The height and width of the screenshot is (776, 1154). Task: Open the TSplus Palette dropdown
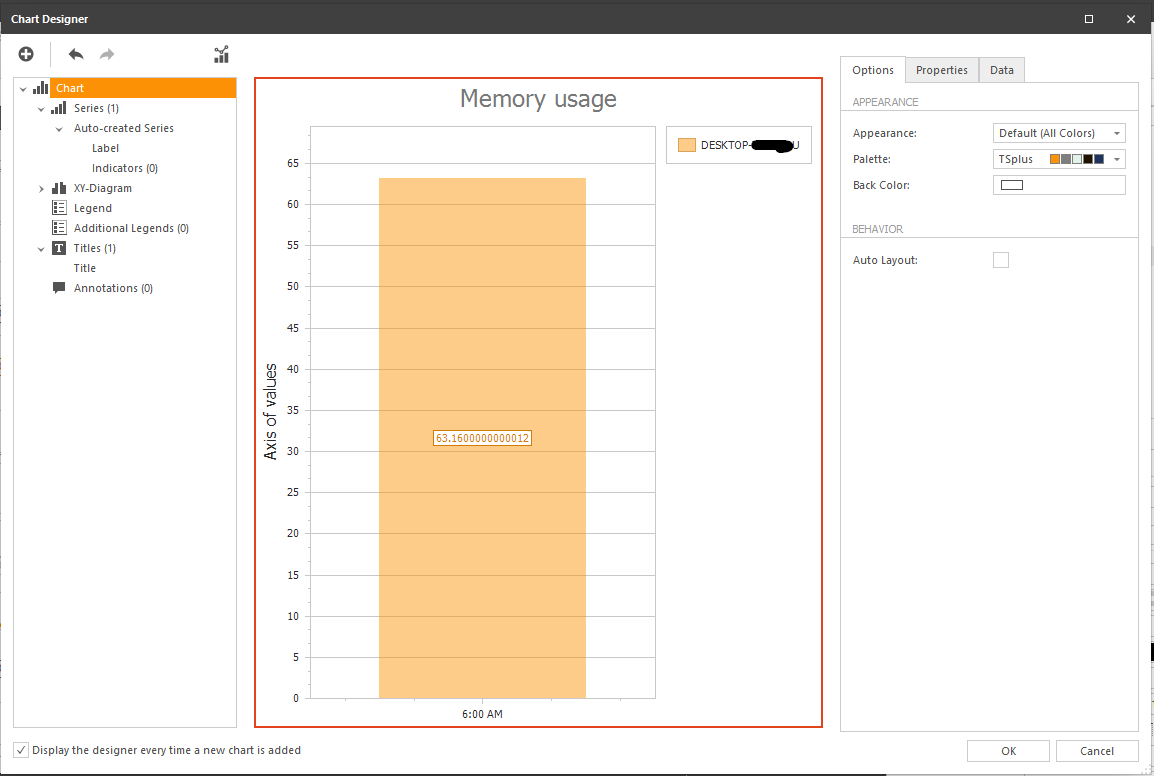click(x=1117, y=158)
